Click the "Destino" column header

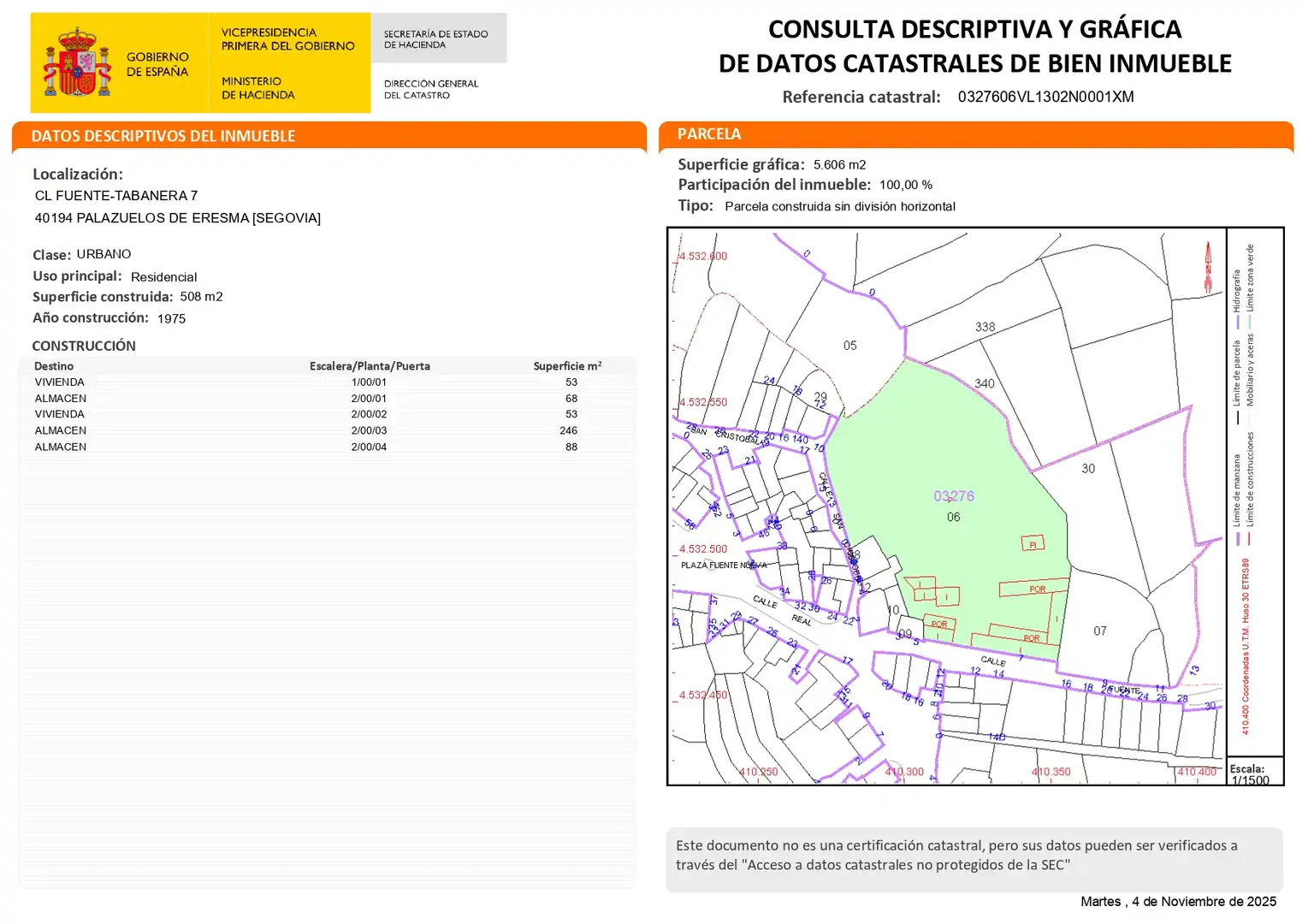point(54,366)
